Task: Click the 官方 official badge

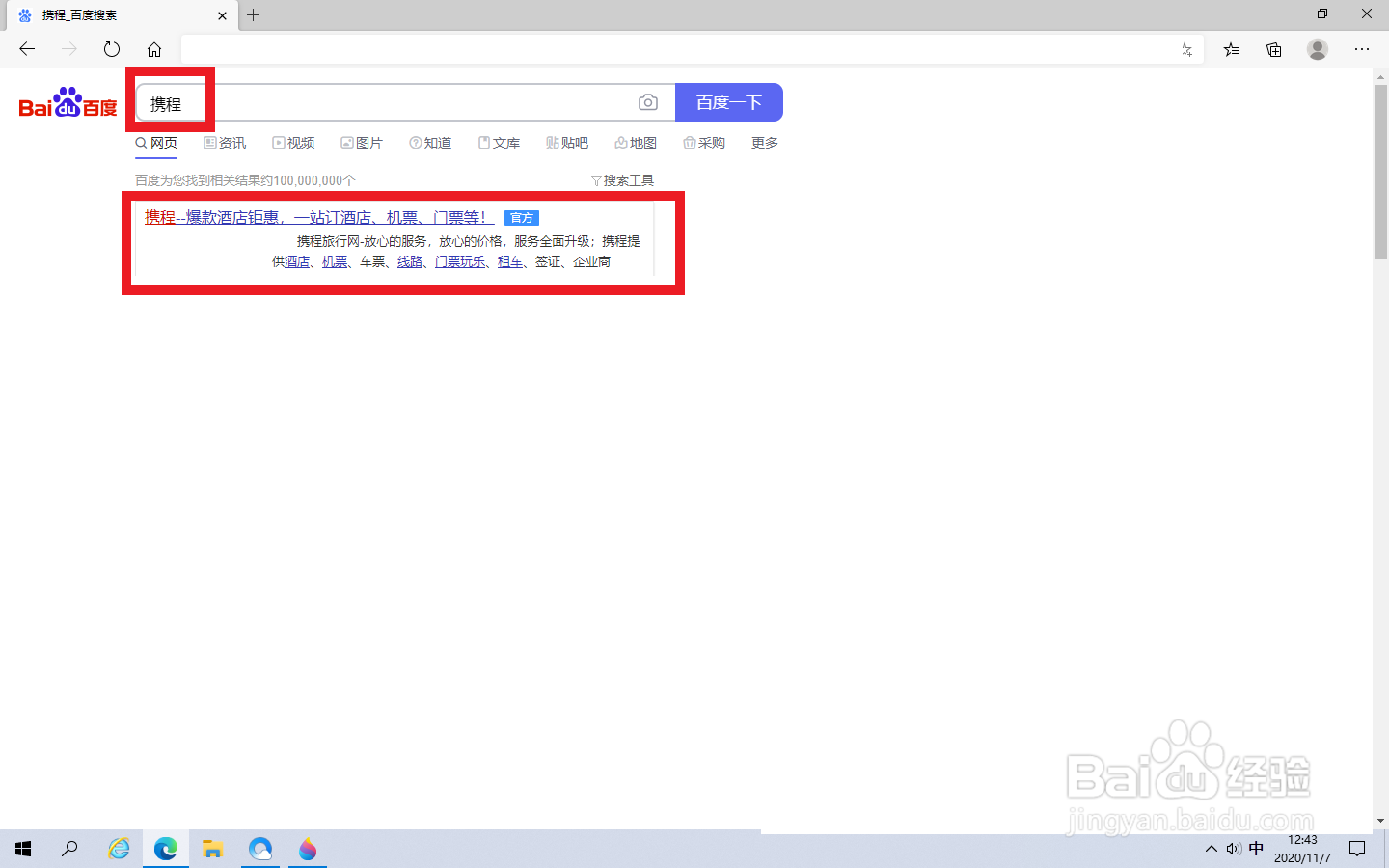Action: [522, 218]
